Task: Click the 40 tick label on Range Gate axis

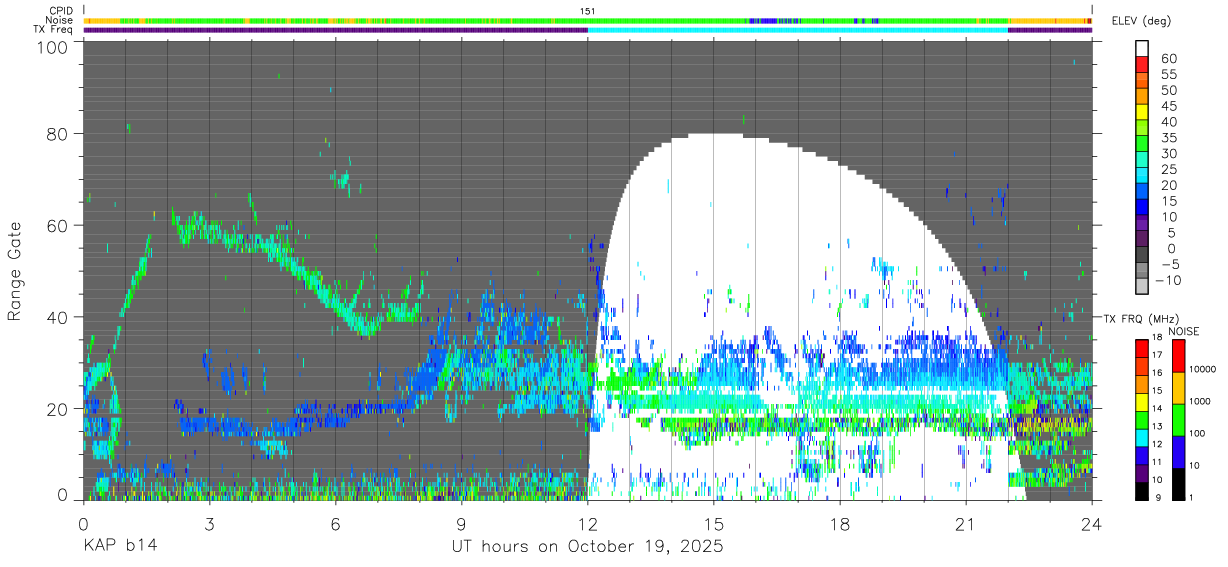Action: coord(57,317)
